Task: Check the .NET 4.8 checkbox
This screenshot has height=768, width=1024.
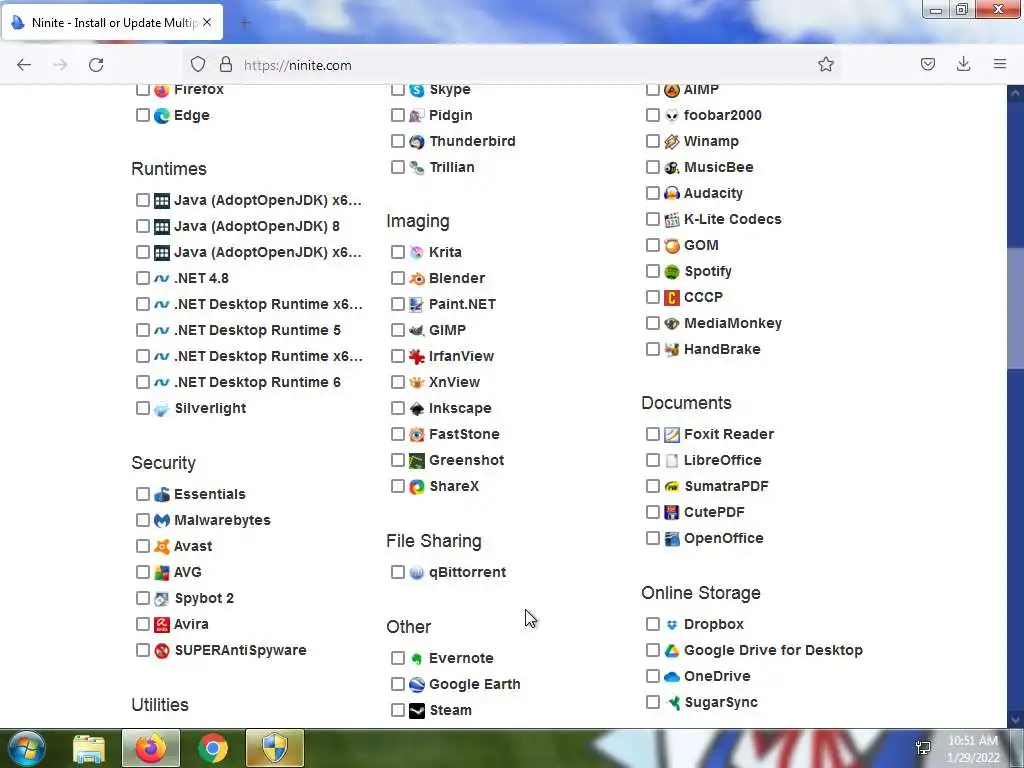Action: [142, 278]
